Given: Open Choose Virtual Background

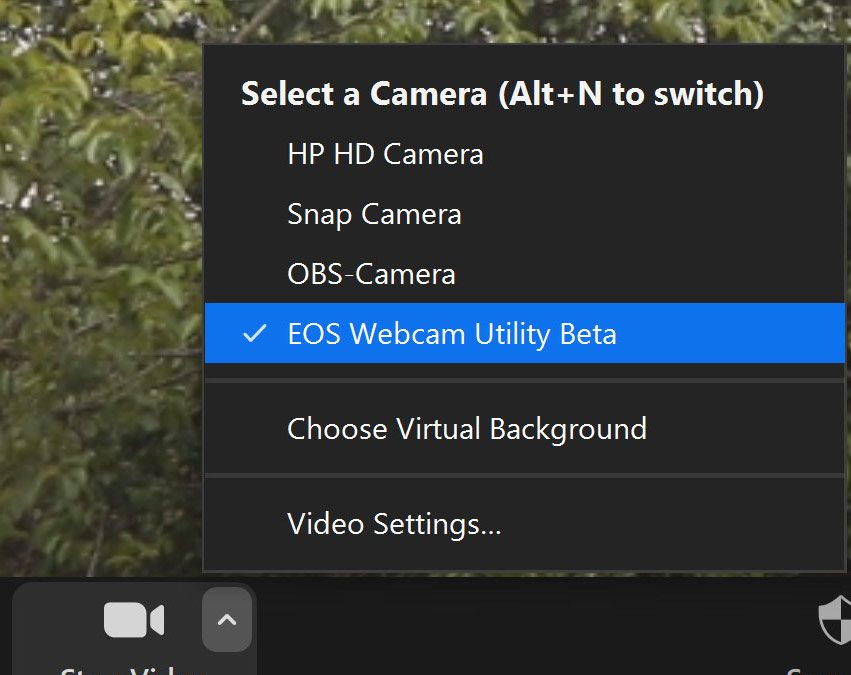Looking at the screenshot, I should (x=466, y=429).
